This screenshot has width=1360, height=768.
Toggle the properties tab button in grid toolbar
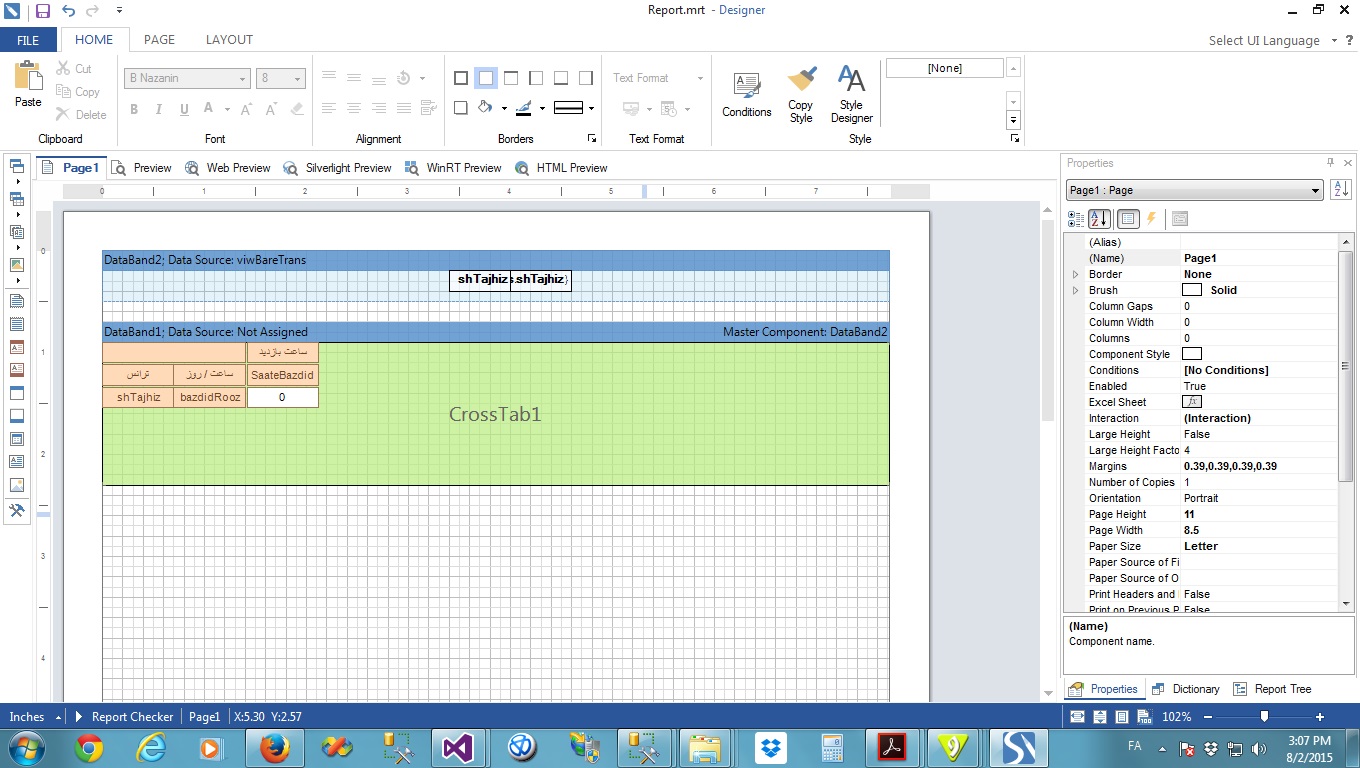click(x=1128, y=218)
